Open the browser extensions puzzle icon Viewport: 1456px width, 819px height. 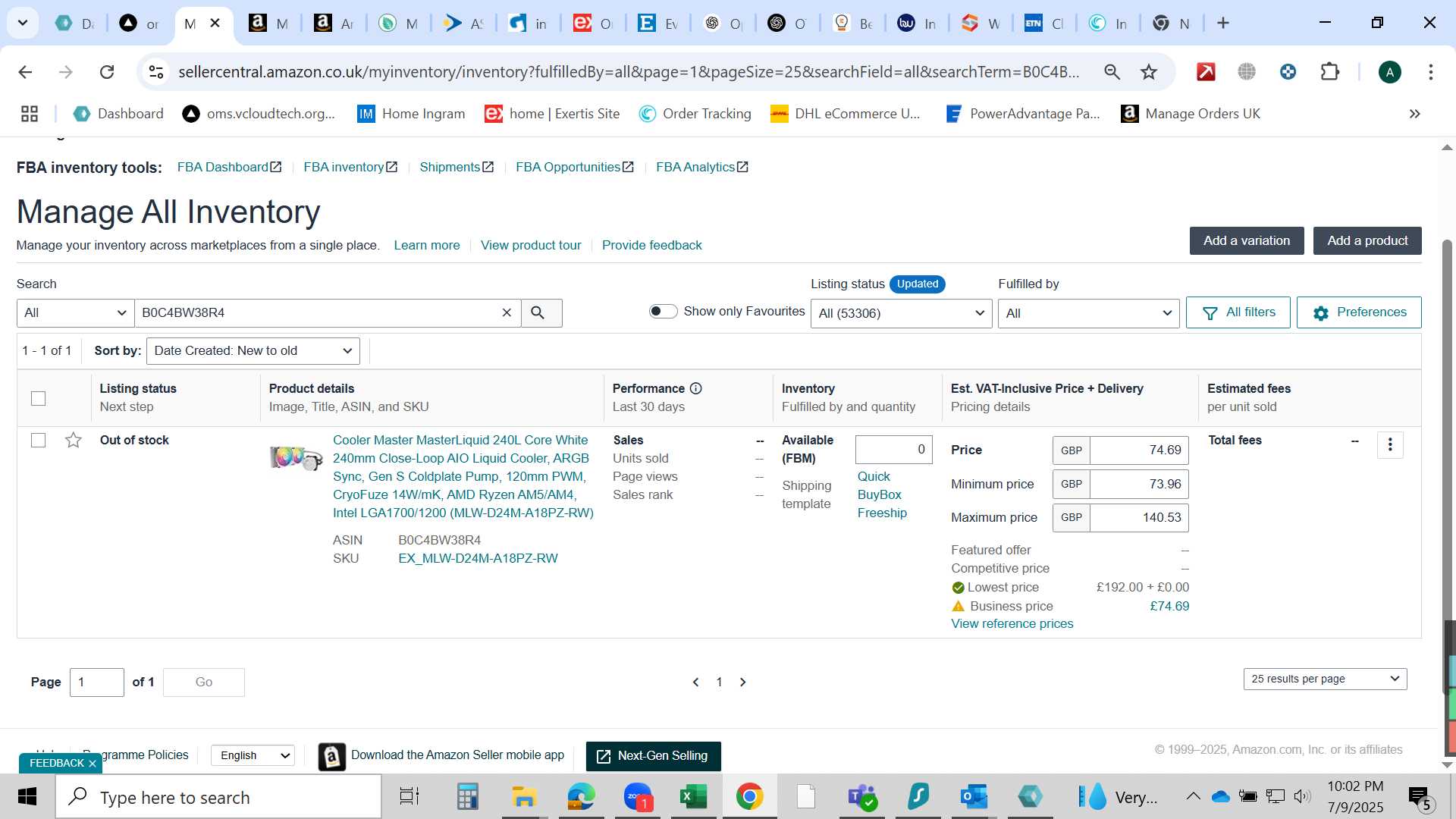[x=1330, y=72]
